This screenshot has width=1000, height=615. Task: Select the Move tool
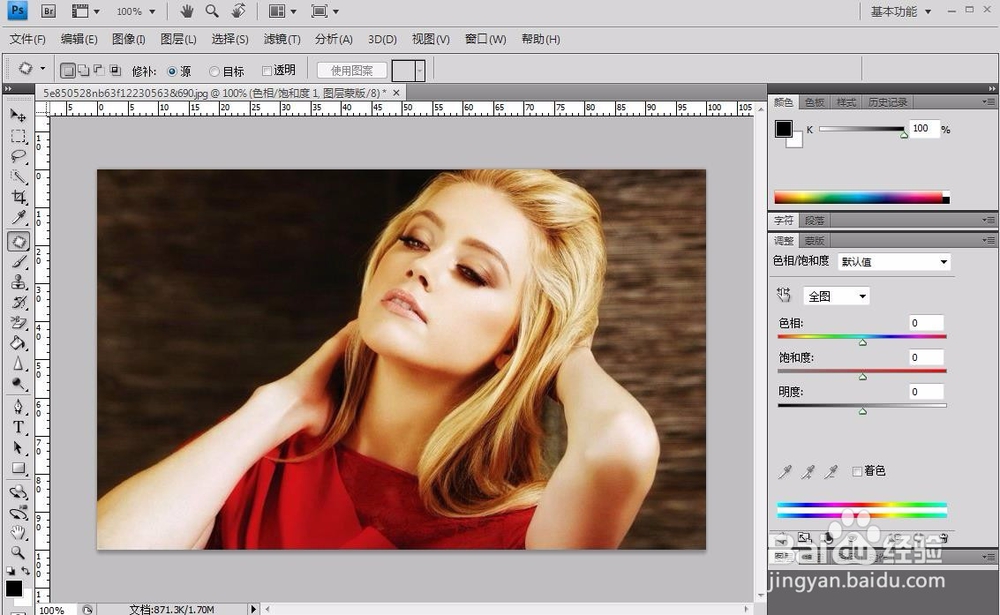tap(18, 115)
